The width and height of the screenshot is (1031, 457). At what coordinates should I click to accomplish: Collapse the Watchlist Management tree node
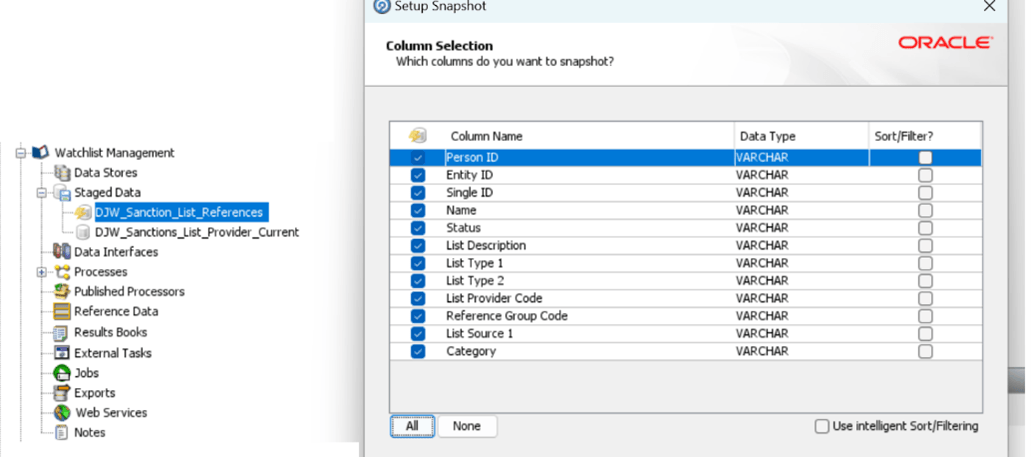[20, 153]
